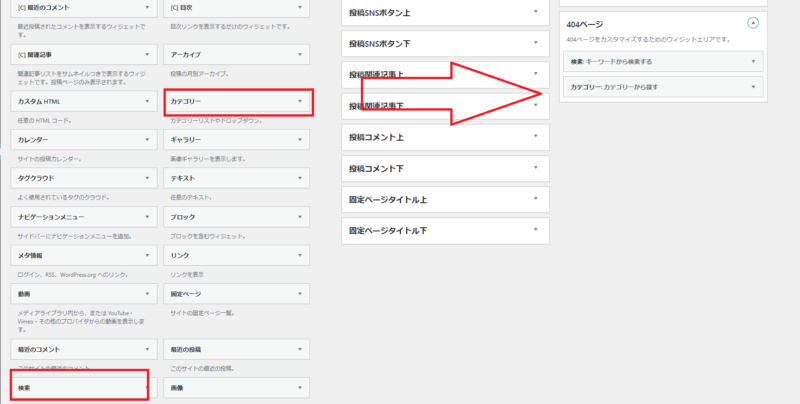Expand カテゴリー: カテゴリーから探す widget in 404ページ
The width and height of the screenshot is (800, 404).
(753, 88)
